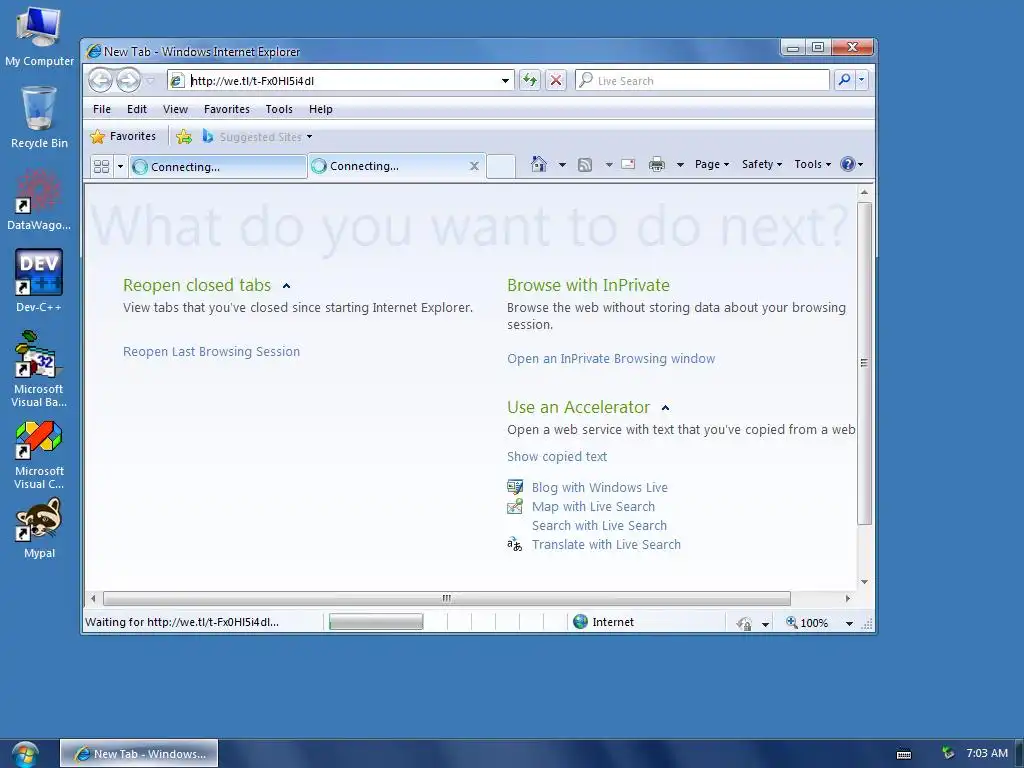Open the tab list dropdown arrow
Screen dimensions: 1024x768
coord(120,167)
